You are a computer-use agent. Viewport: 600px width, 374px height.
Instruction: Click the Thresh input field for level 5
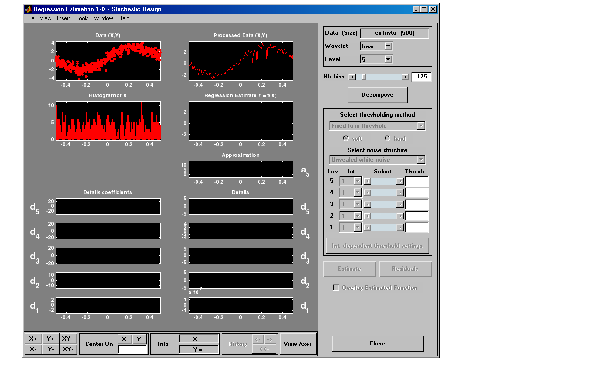coord(417,181)
